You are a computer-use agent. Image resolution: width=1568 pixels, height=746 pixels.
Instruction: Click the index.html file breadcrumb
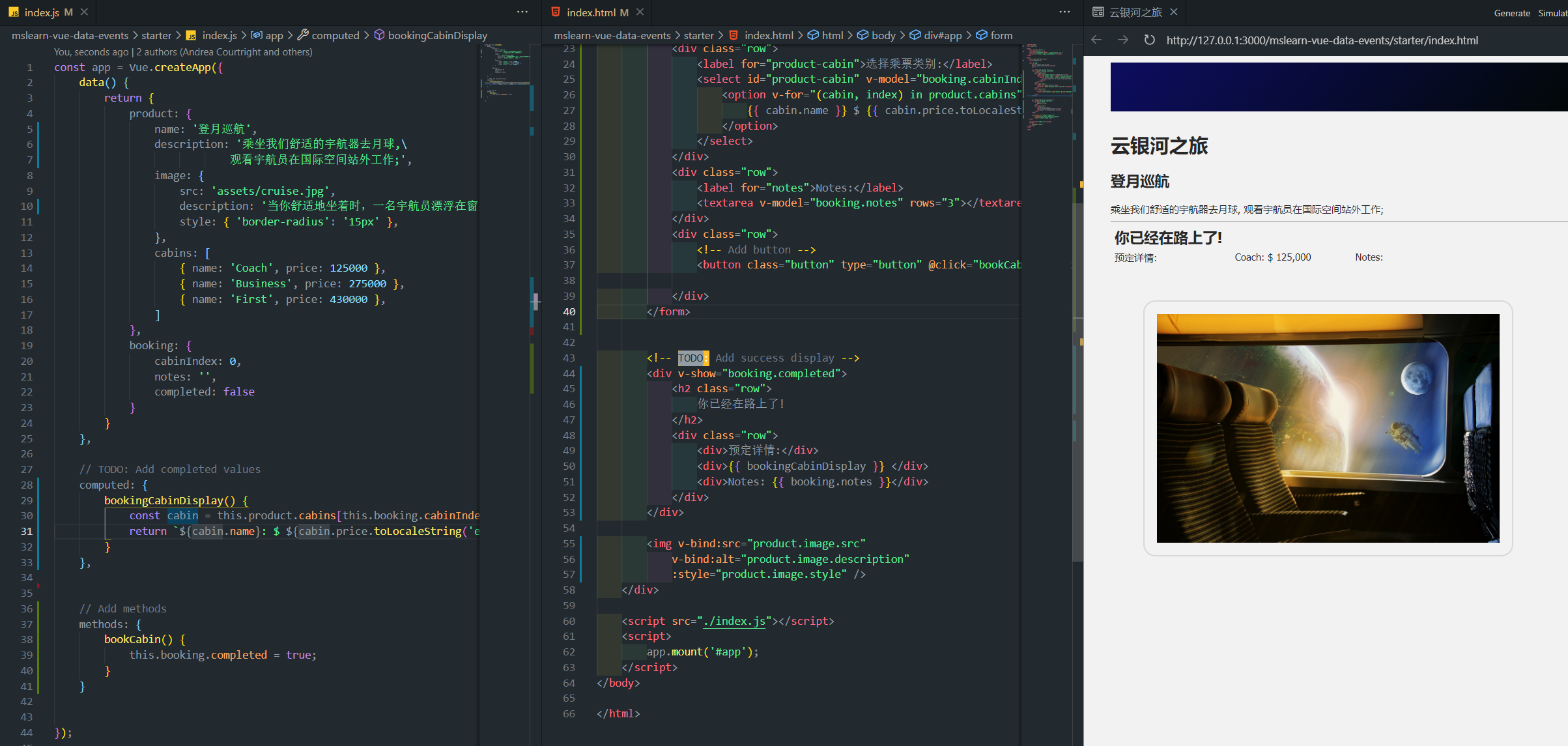(x=762, y=35)
